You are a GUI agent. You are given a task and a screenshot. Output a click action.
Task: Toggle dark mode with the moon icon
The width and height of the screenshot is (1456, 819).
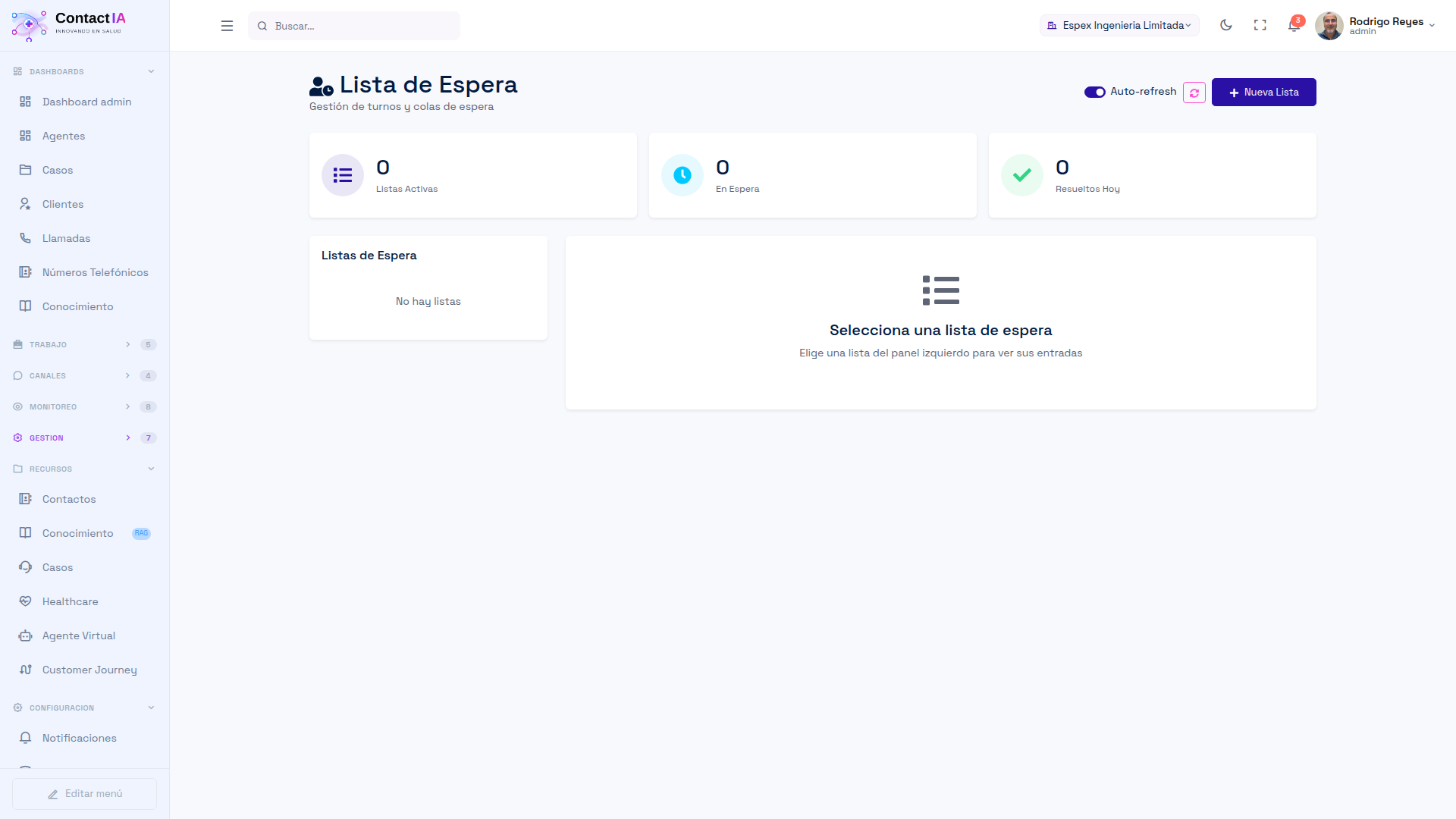[1225, 25]
